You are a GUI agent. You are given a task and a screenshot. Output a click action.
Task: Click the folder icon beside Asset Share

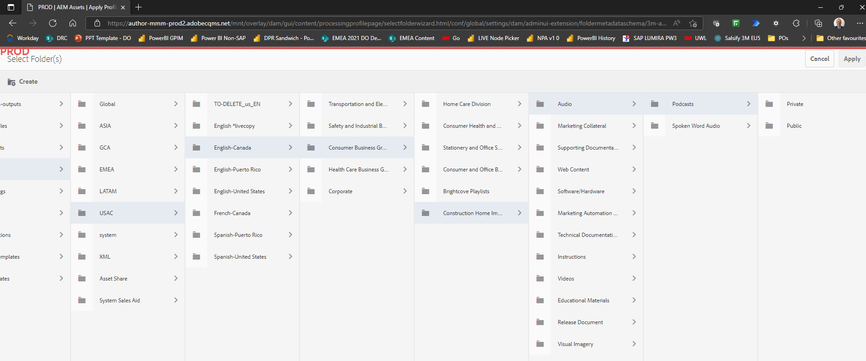point(82,279)
